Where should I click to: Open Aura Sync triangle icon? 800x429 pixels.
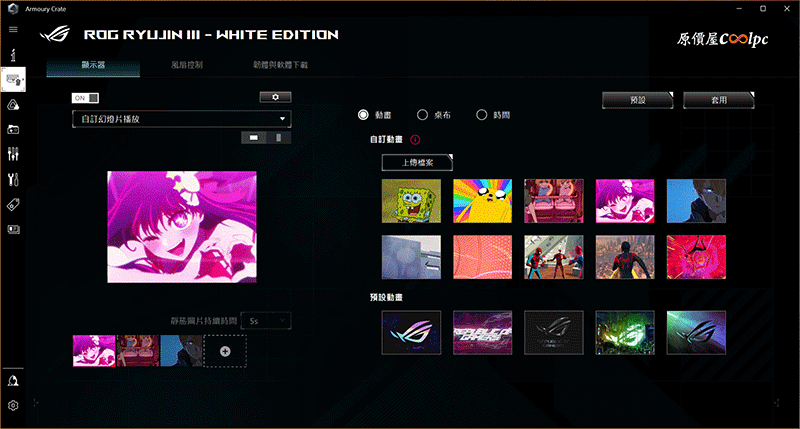[x=13, y=105]
